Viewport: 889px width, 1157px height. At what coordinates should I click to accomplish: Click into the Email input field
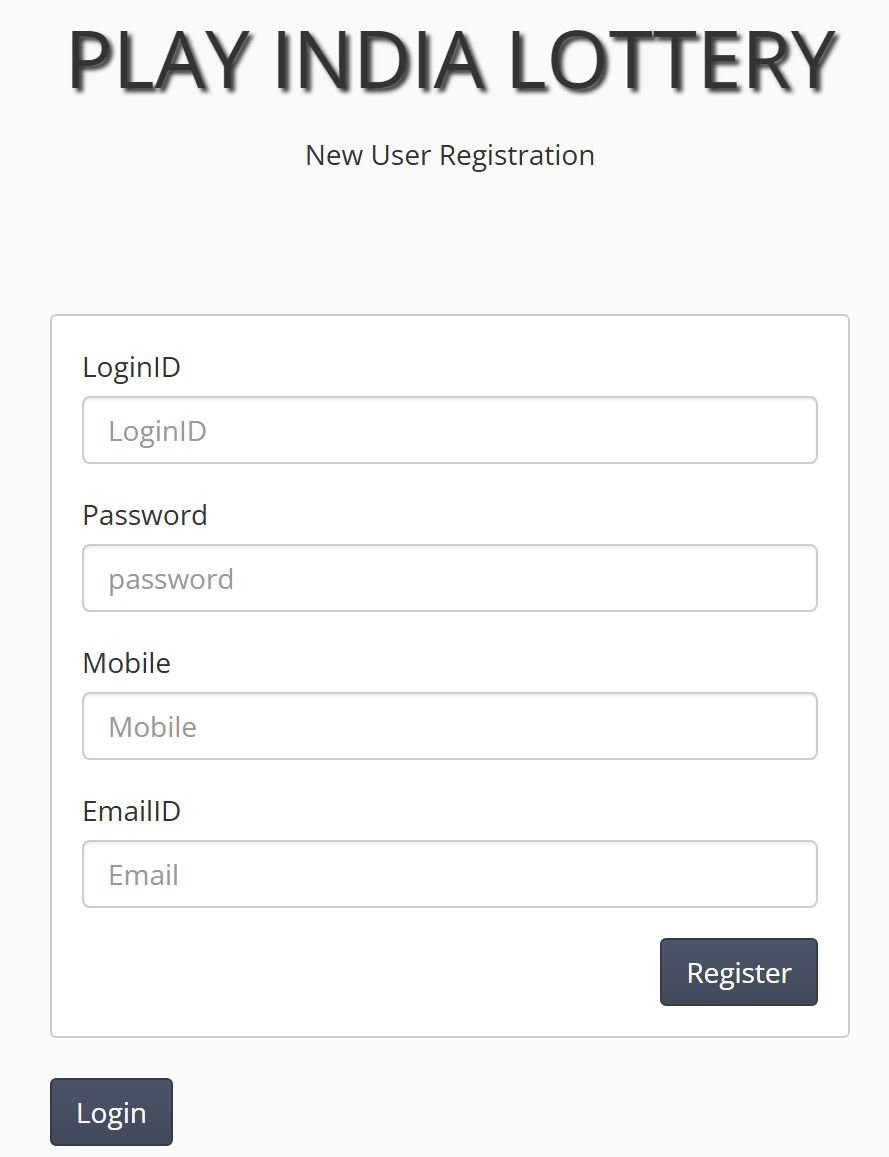[x=449, y=874]
